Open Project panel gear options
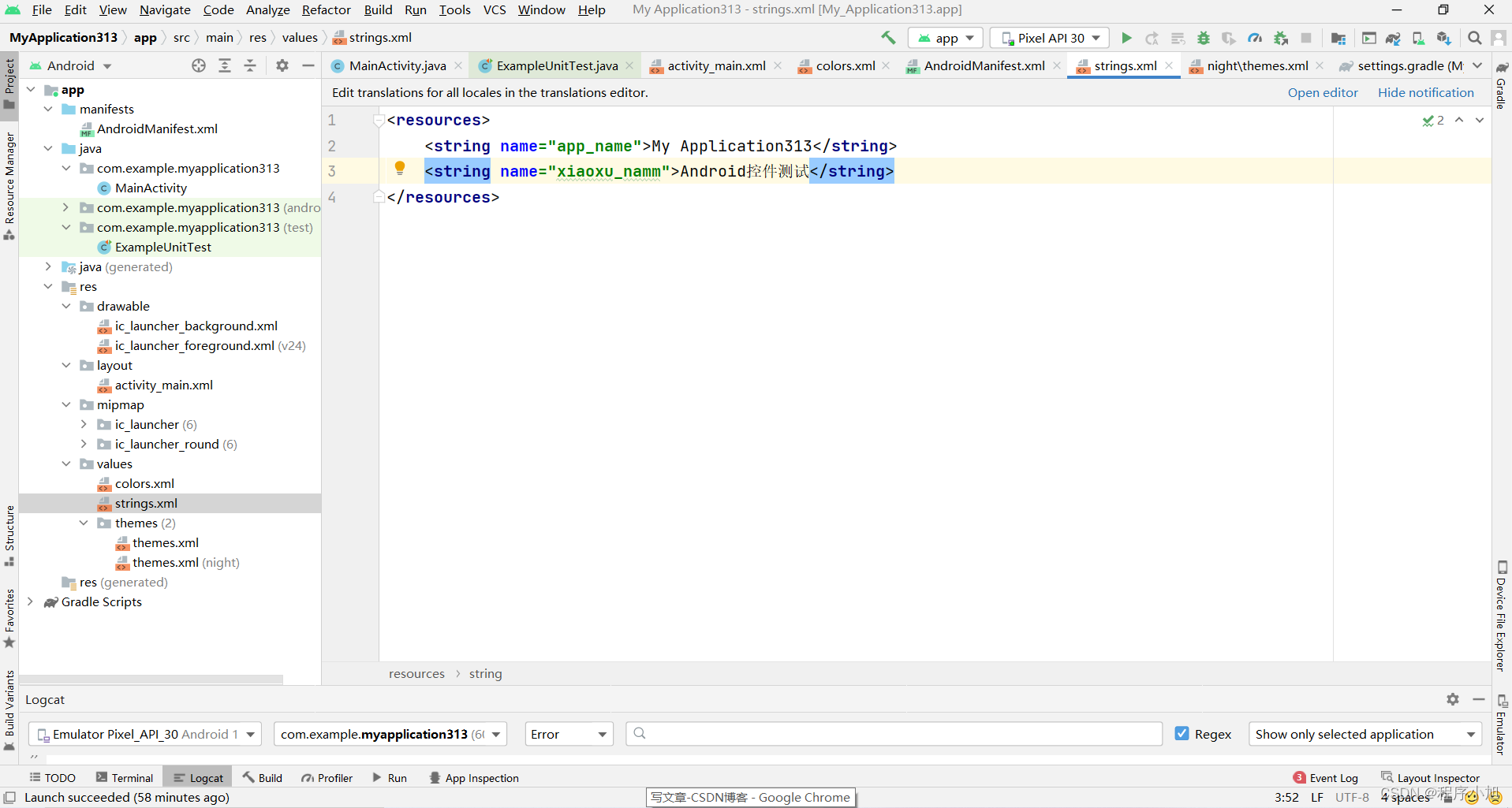The width and height of the screenshot is (1512, 808). (x=282, y=65)
